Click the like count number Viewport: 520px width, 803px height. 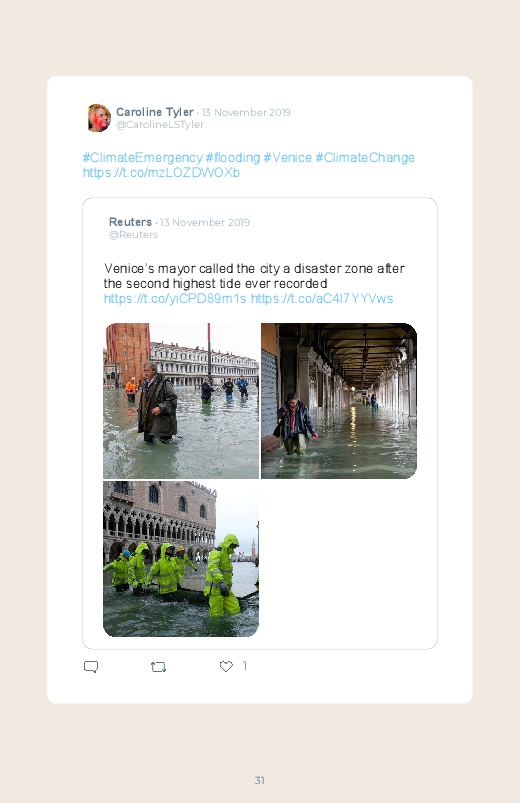pyautogui.click(x=244, y=665)
